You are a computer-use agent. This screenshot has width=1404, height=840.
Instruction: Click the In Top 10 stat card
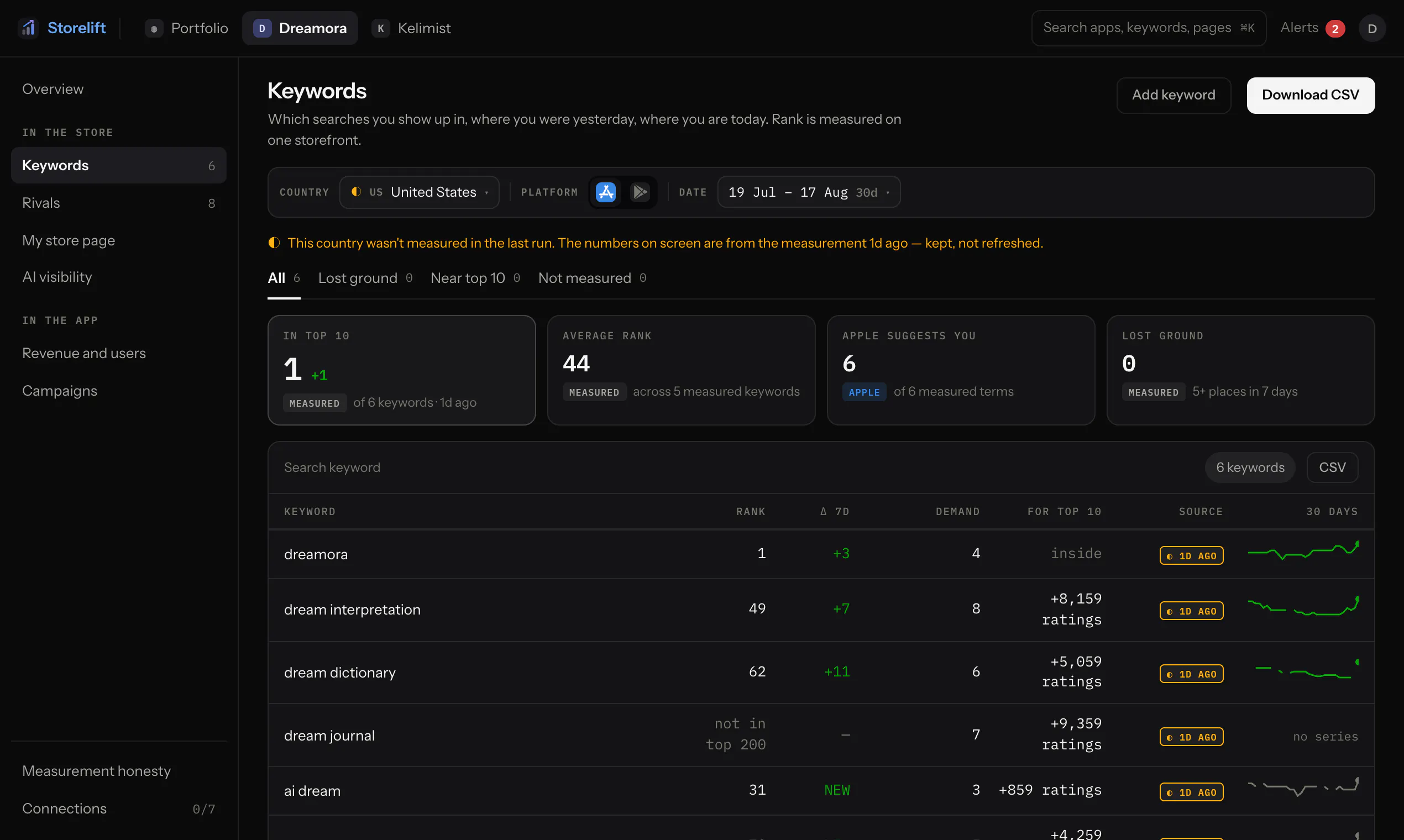click(x=401, y=370)
